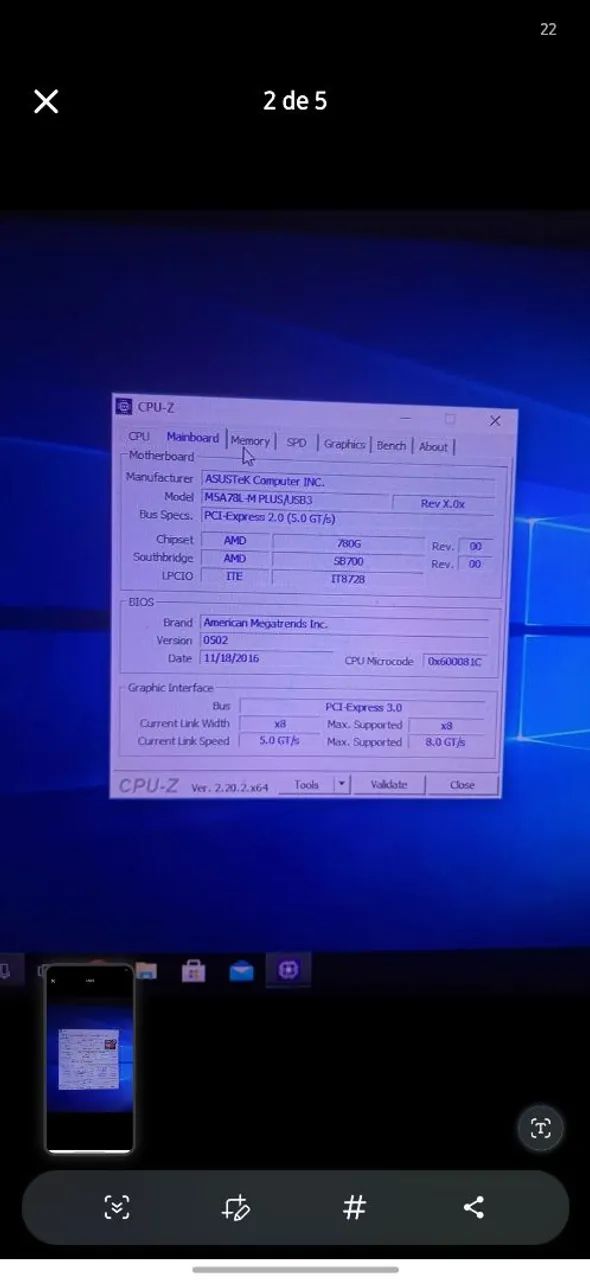Tap the X icon to exit viewer

pyautogui.click(x=46, y=101)
